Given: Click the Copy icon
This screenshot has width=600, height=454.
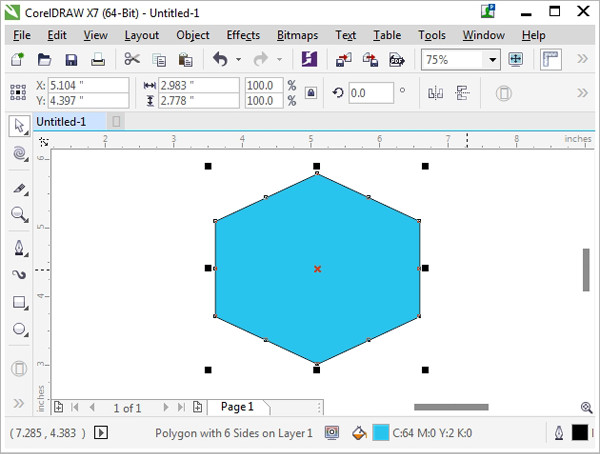Looking at the screenshot, I should [159, 60].
